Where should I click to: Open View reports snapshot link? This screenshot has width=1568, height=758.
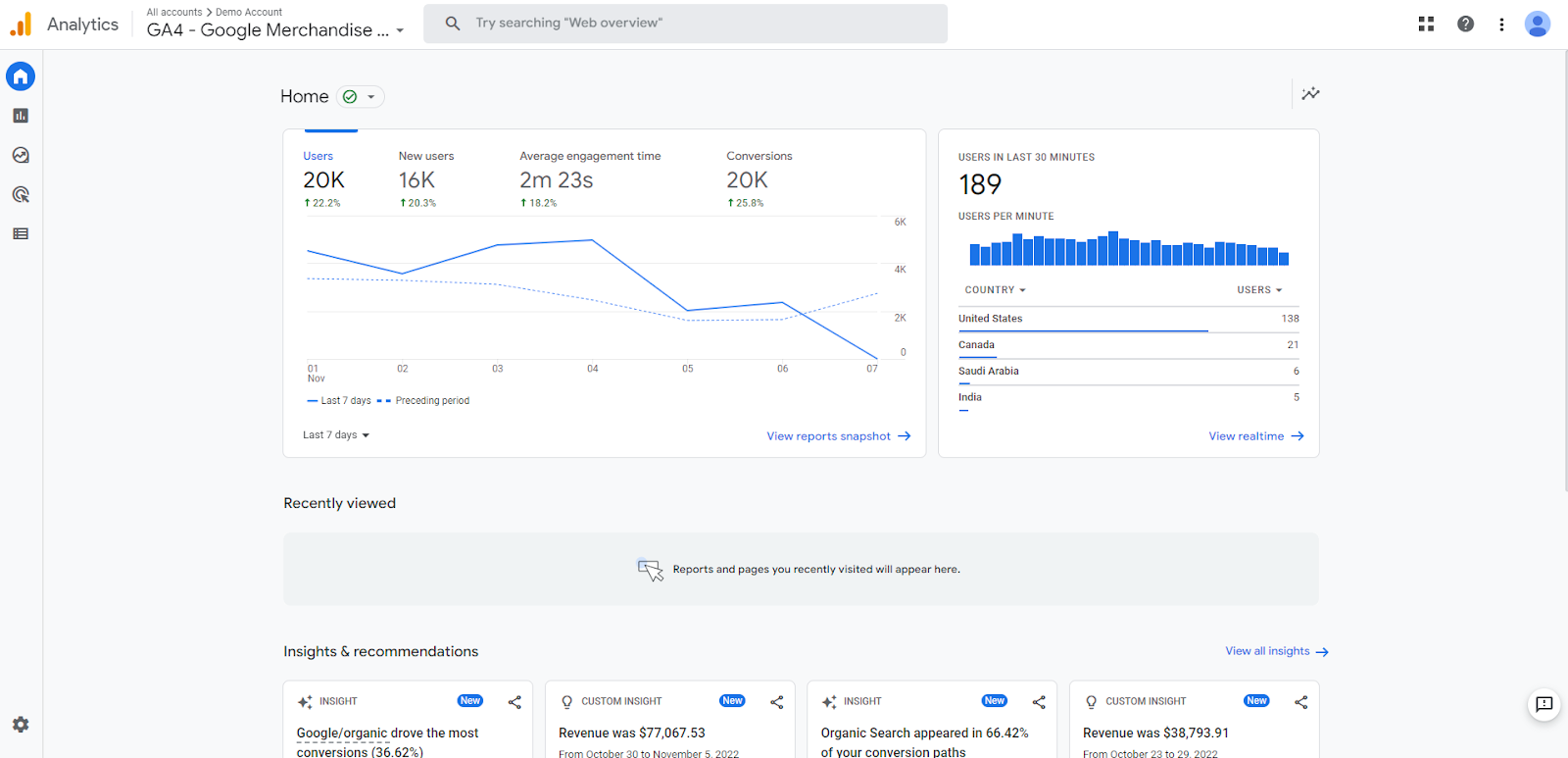[x=839, y=436]
